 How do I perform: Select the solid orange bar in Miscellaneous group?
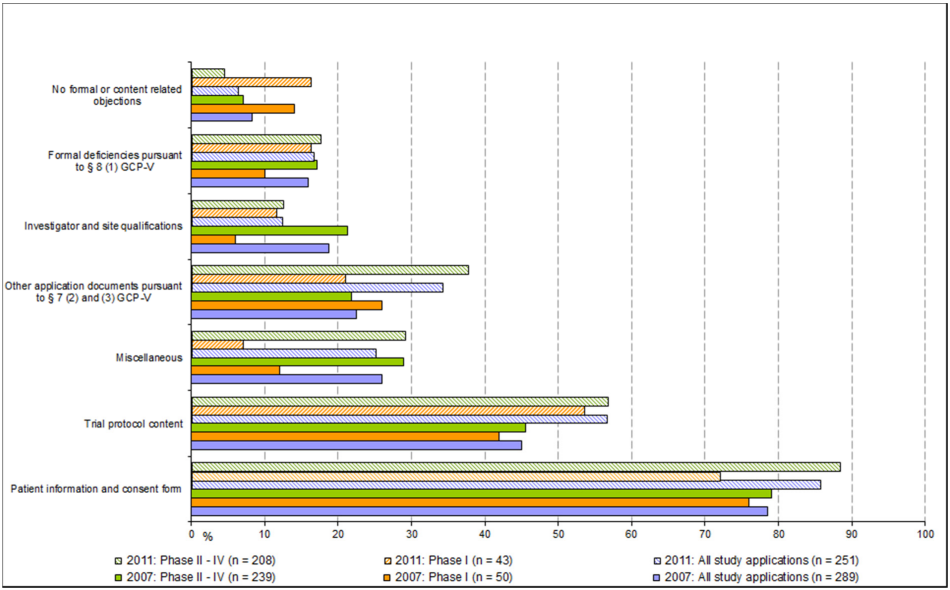pyautogui.click(x=235, y=369)
